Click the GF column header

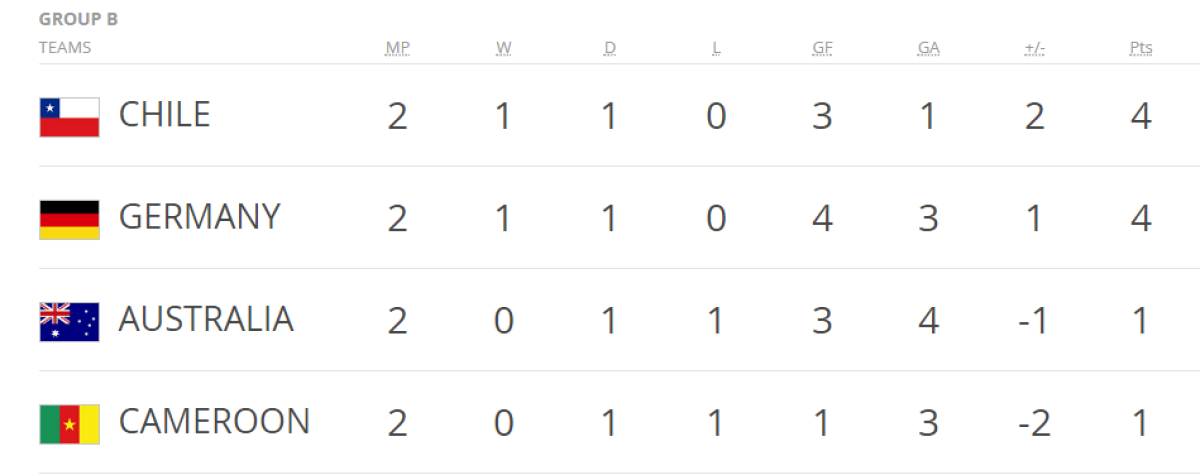(x=822, y=48)
